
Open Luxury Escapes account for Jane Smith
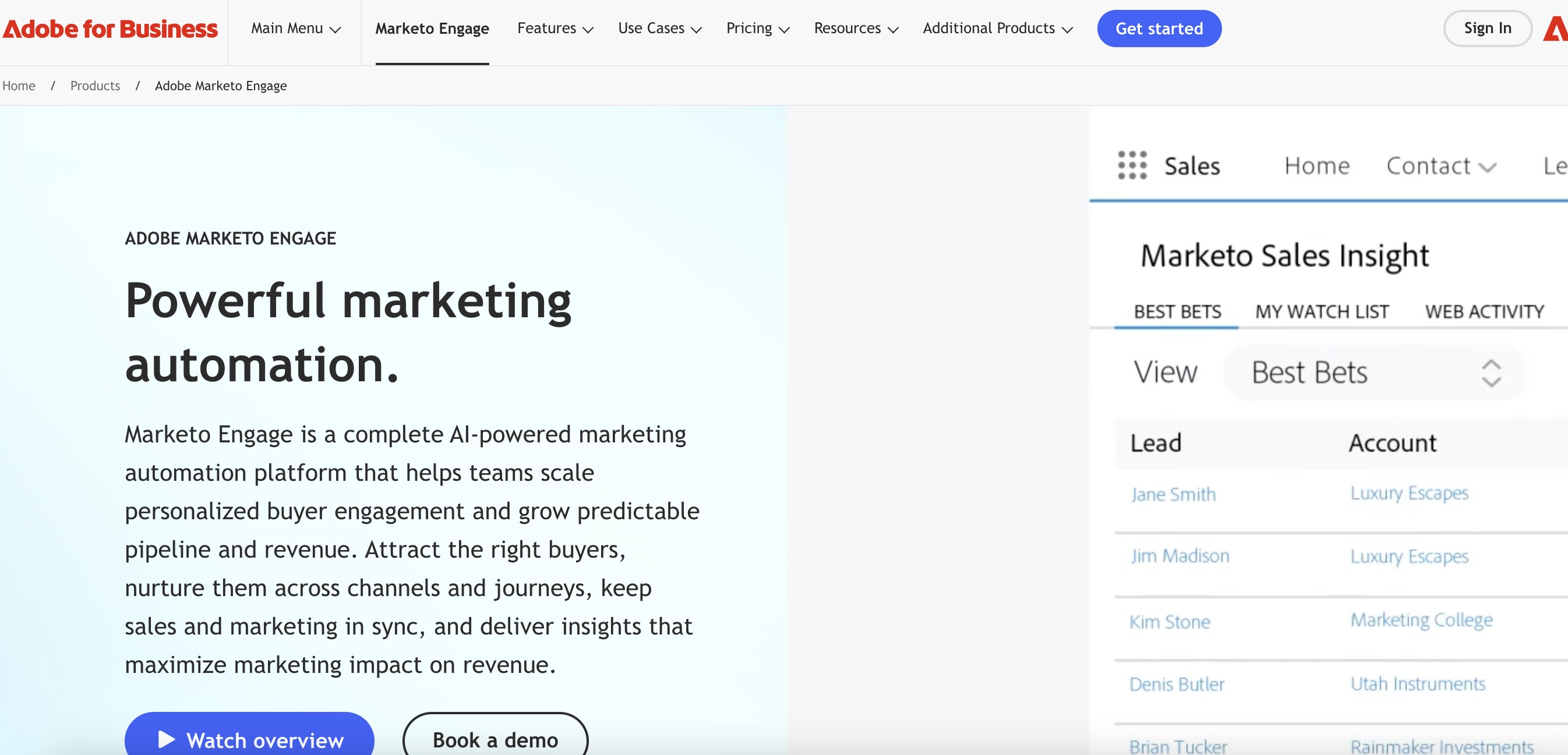click(x=1409, y=494)
